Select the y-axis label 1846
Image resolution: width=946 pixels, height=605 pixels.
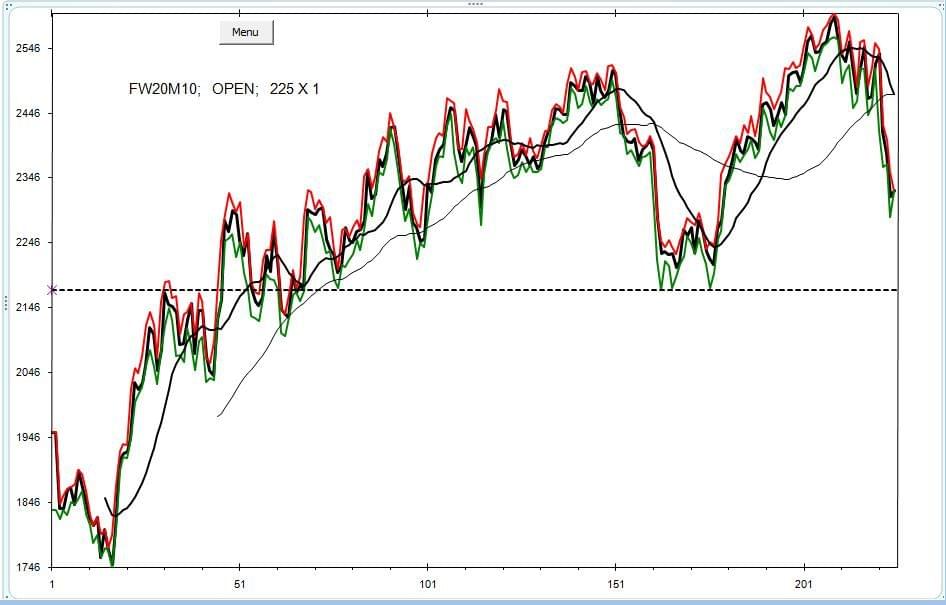pos(27,502)
